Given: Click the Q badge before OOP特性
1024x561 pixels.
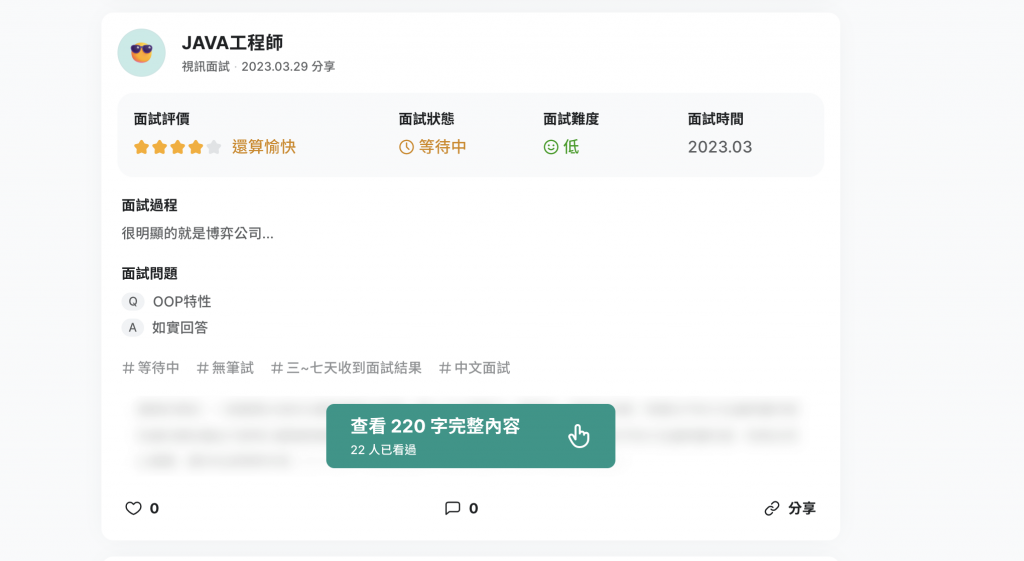Looking at the screenshot, I should click(133, 301).
